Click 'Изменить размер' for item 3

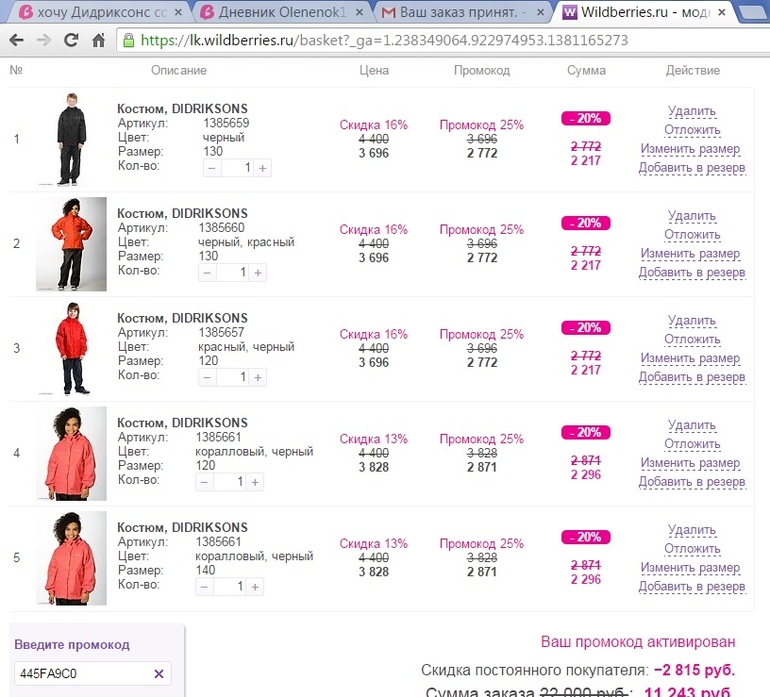(x=690, y=358)
